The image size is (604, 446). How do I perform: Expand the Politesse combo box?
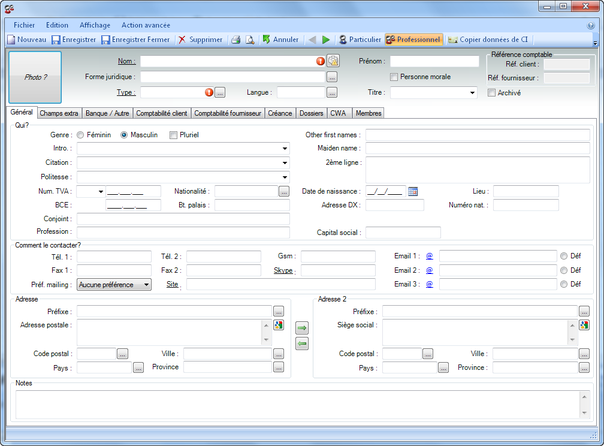[x=284, y=177]
